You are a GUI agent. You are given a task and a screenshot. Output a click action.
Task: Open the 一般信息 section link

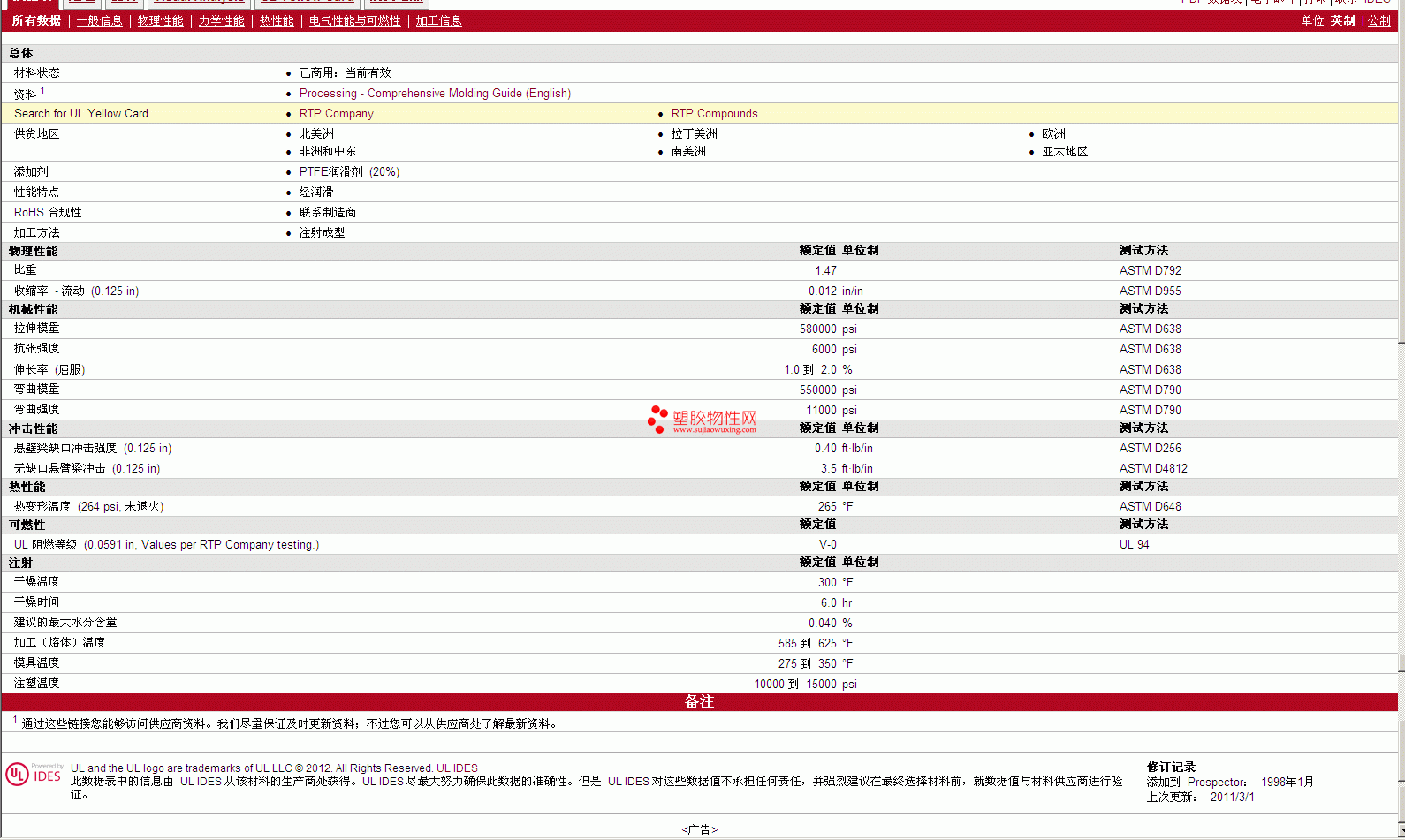(100, 21)
